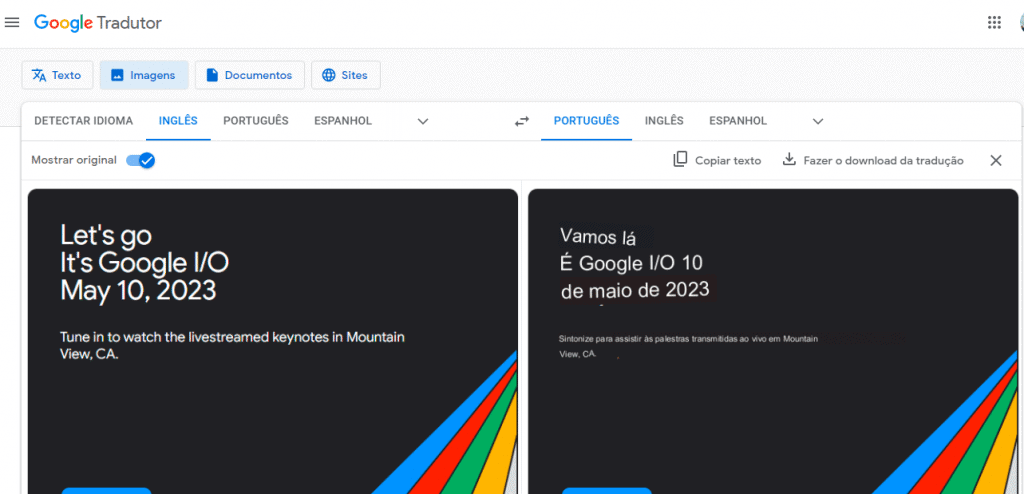Toggle the Mostrar original switch
1024x494 pixels.
pos(140,160)
